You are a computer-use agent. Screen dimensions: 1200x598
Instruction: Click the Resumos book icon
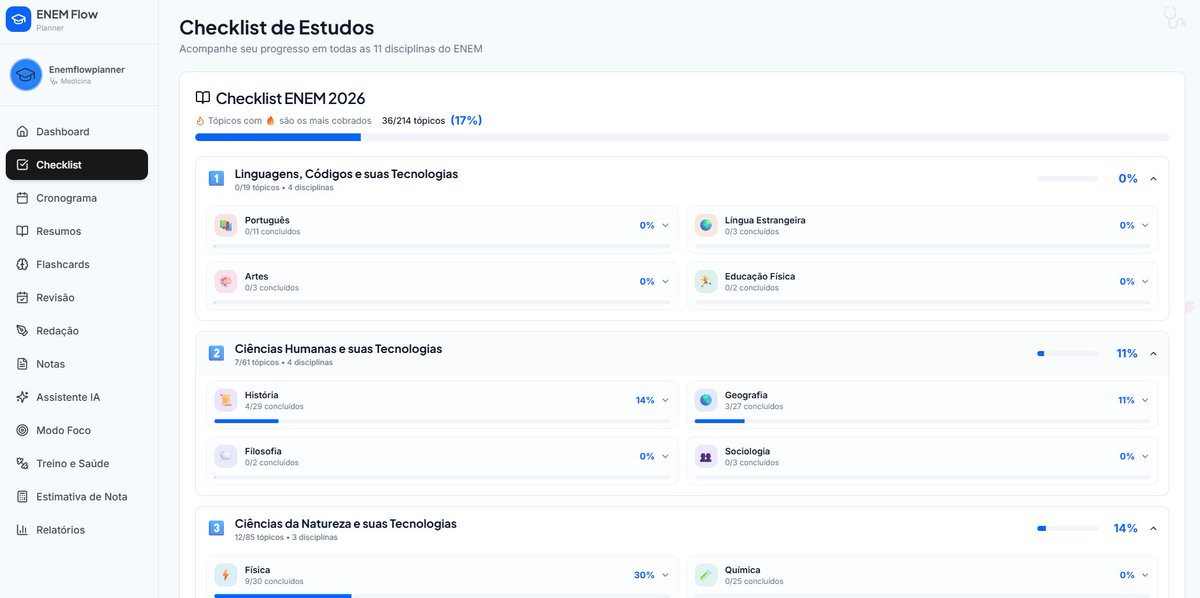pyautogui.click(x=23, y=231)
